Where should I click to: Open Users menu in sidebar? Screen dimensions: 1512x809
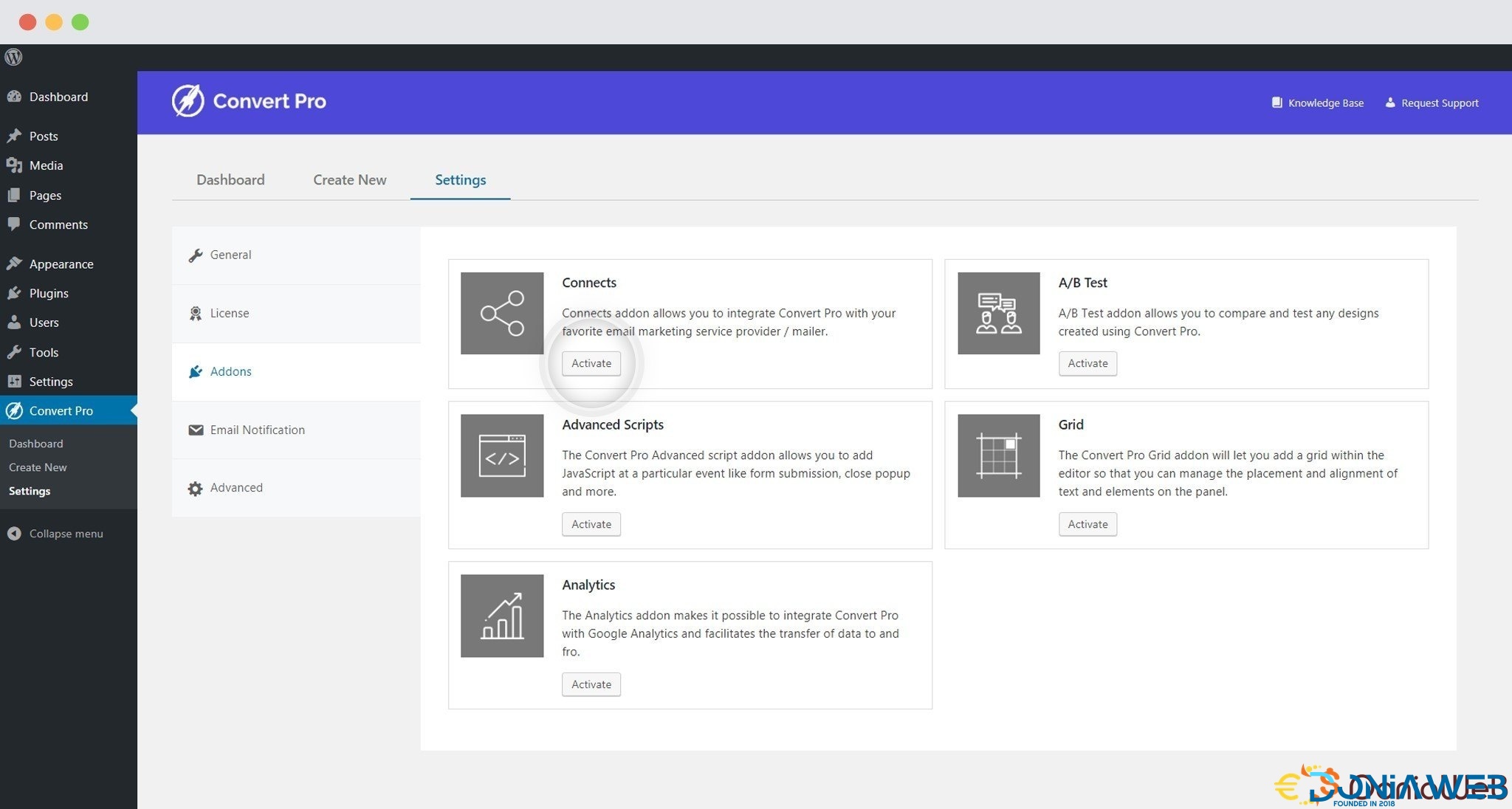click(69, 323)
